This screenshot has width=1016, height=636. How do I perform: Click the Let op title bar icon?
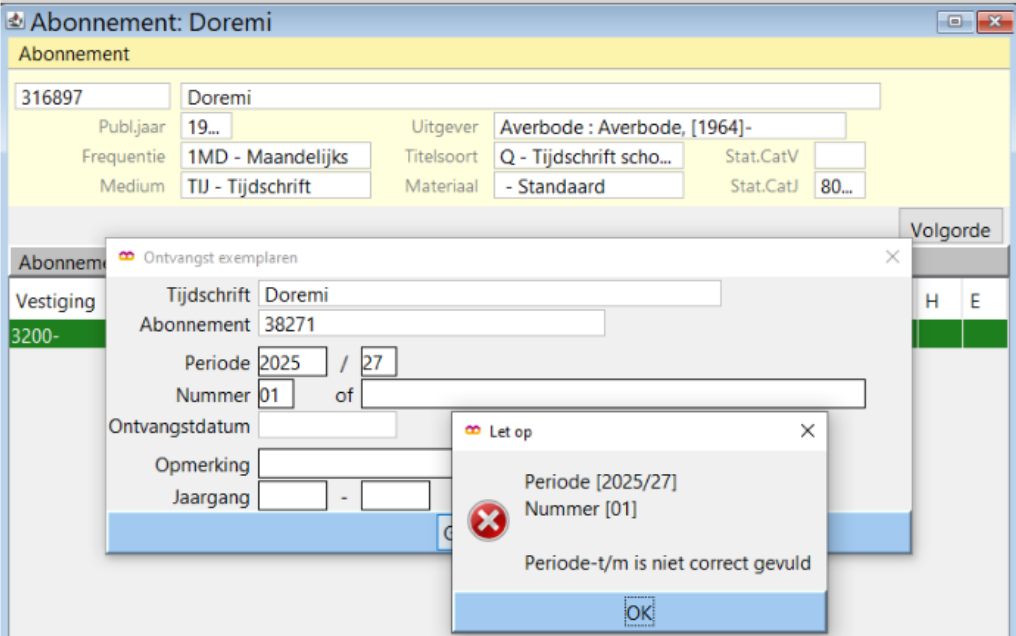472,431
